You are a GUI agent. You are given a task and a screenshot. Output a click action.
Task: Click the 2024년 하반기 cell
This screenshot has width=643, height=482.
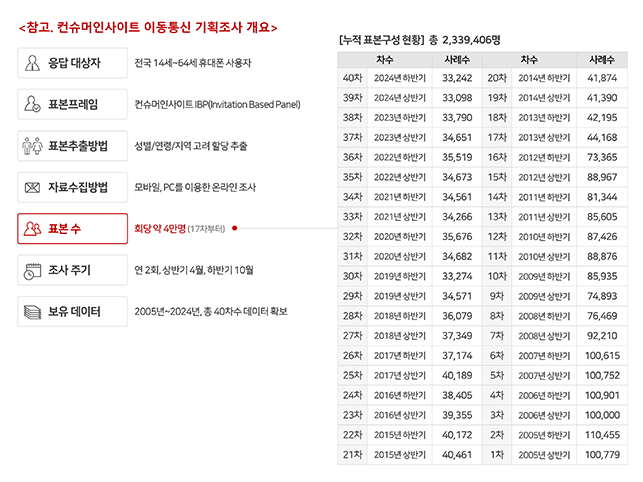(400, 78)
